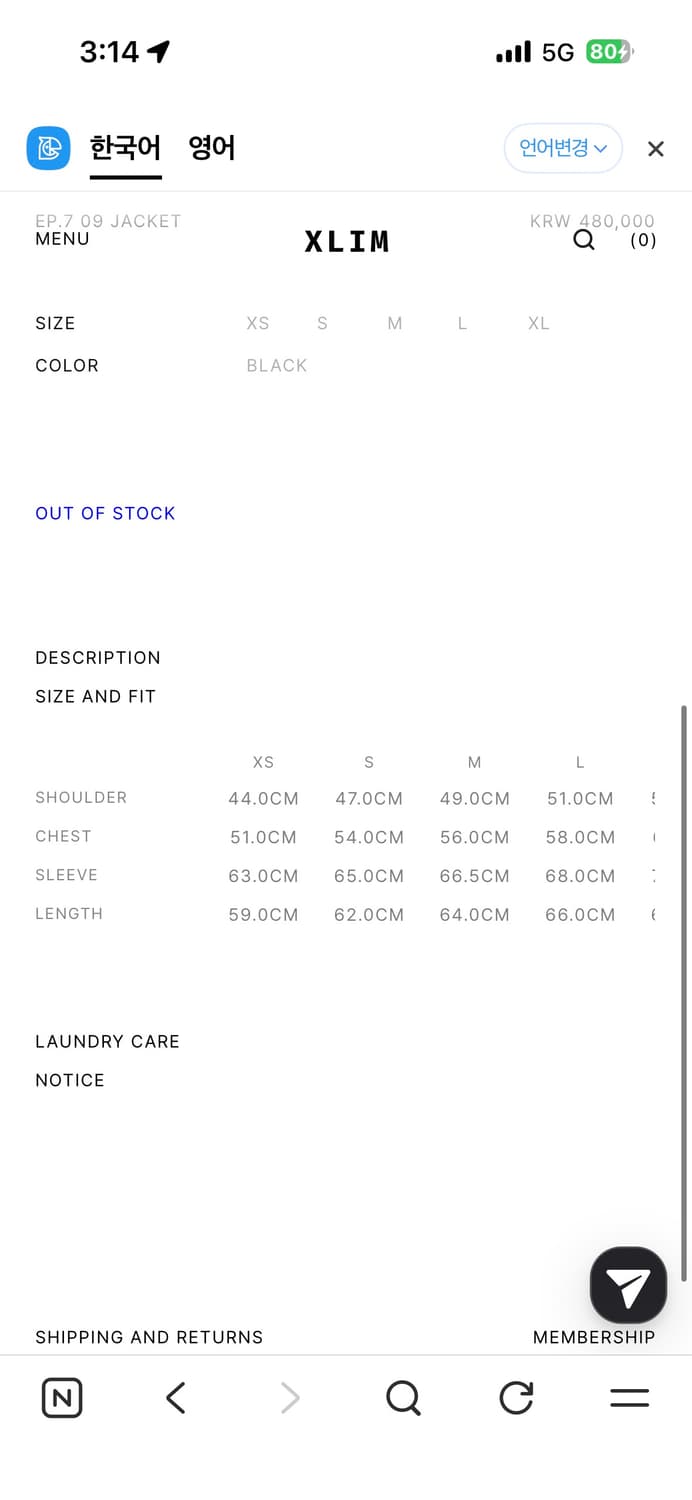Reload the page with refresh icon

pos(516,1398)
